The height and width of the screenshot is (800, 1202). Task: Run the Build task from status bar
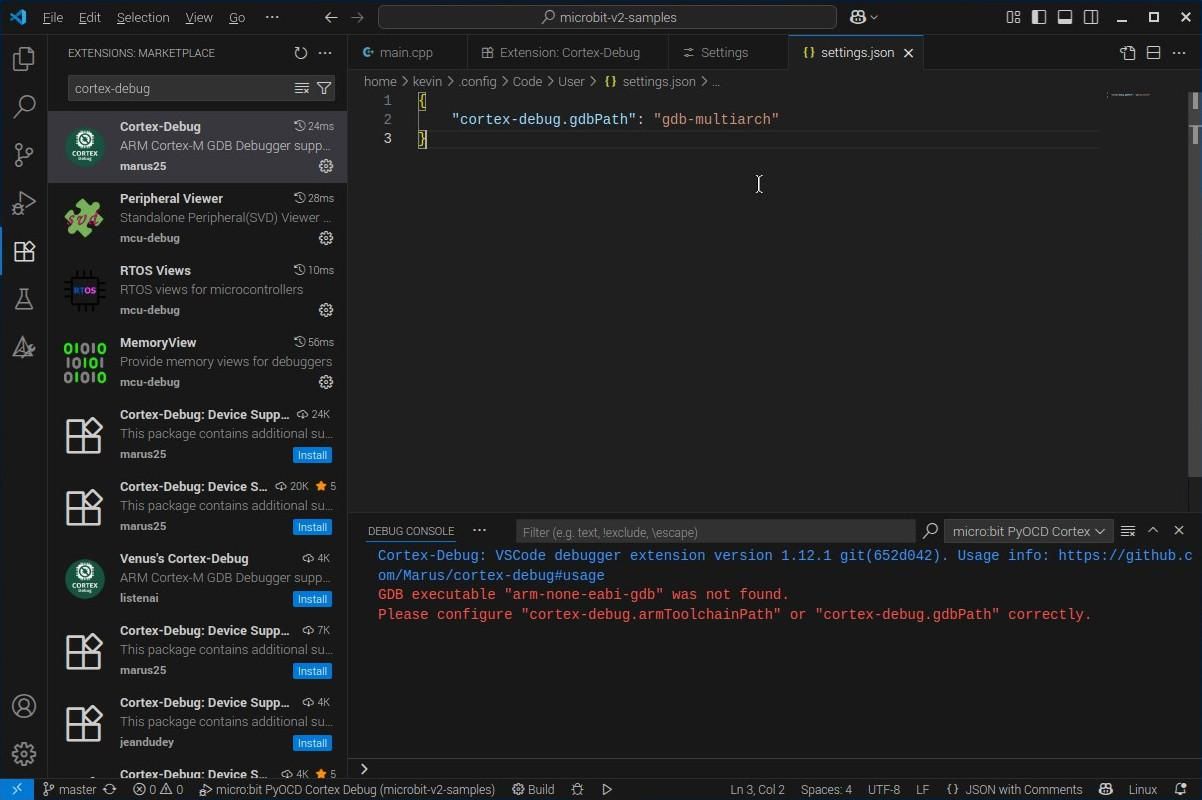click(x=533, y=789)
